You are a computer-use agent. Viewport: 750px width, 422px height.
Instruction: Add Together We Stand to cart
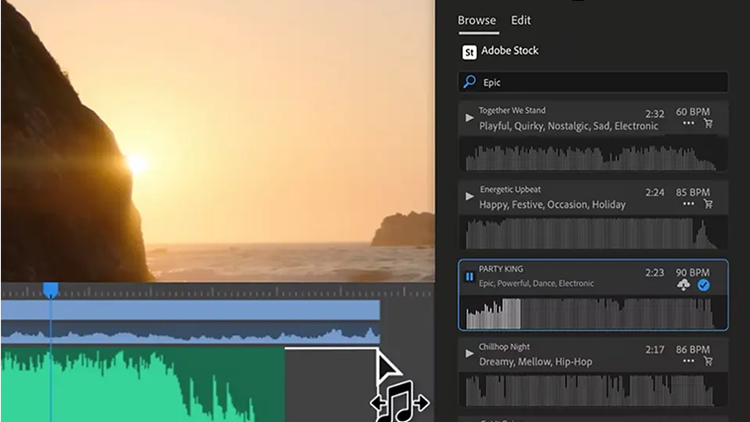[708, 123]
